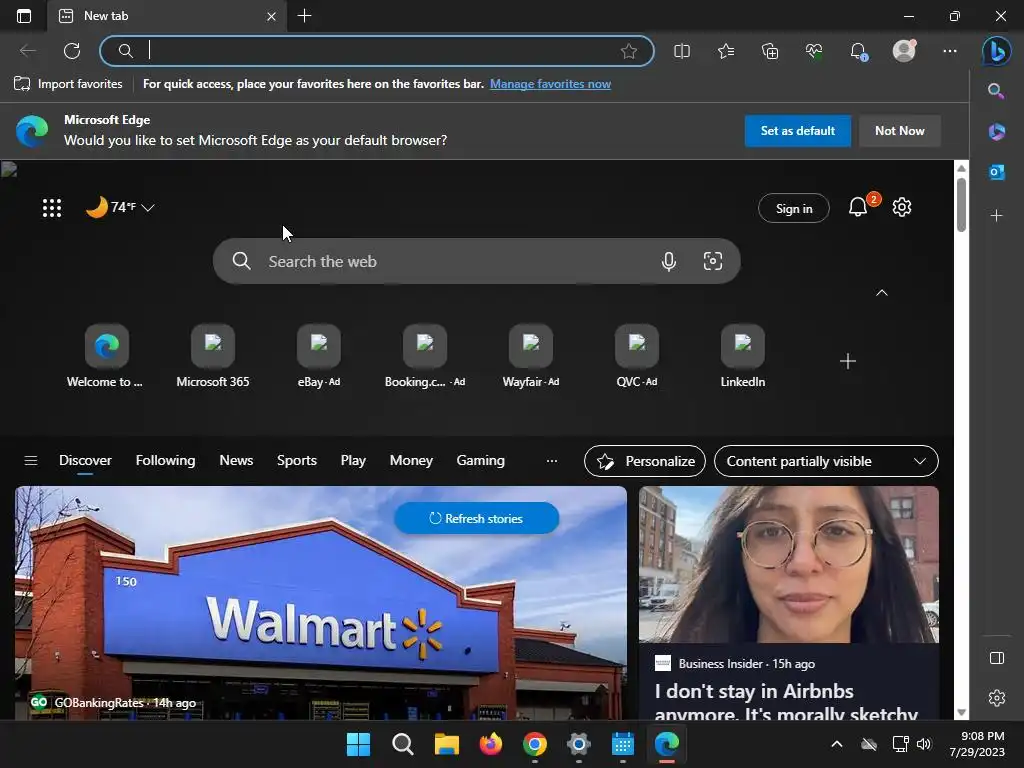
Task: Open Microsoft 365 sidebar icon
Action: tap(997, 131)
